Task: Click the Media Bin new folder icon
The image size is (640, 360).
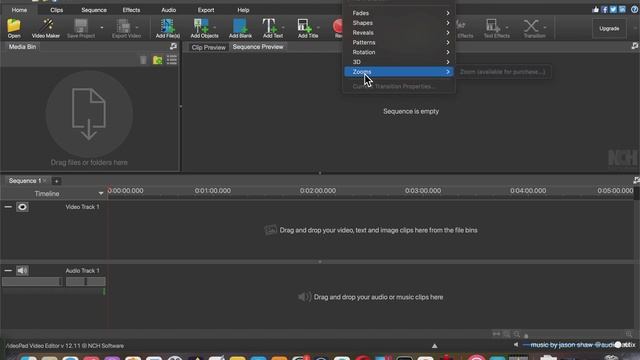Action: [x=158, y=60]
